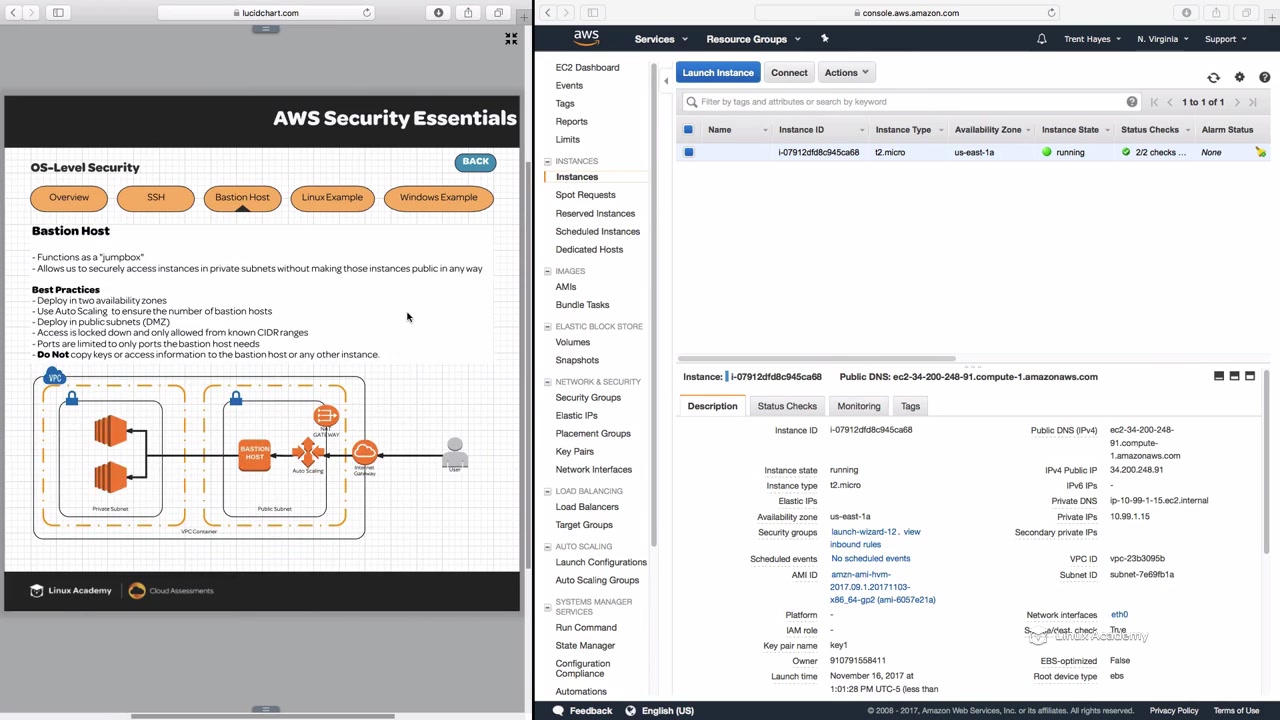
Task: Open the SSH slide tab in Lucidchart
Action: tap(155, 197)
